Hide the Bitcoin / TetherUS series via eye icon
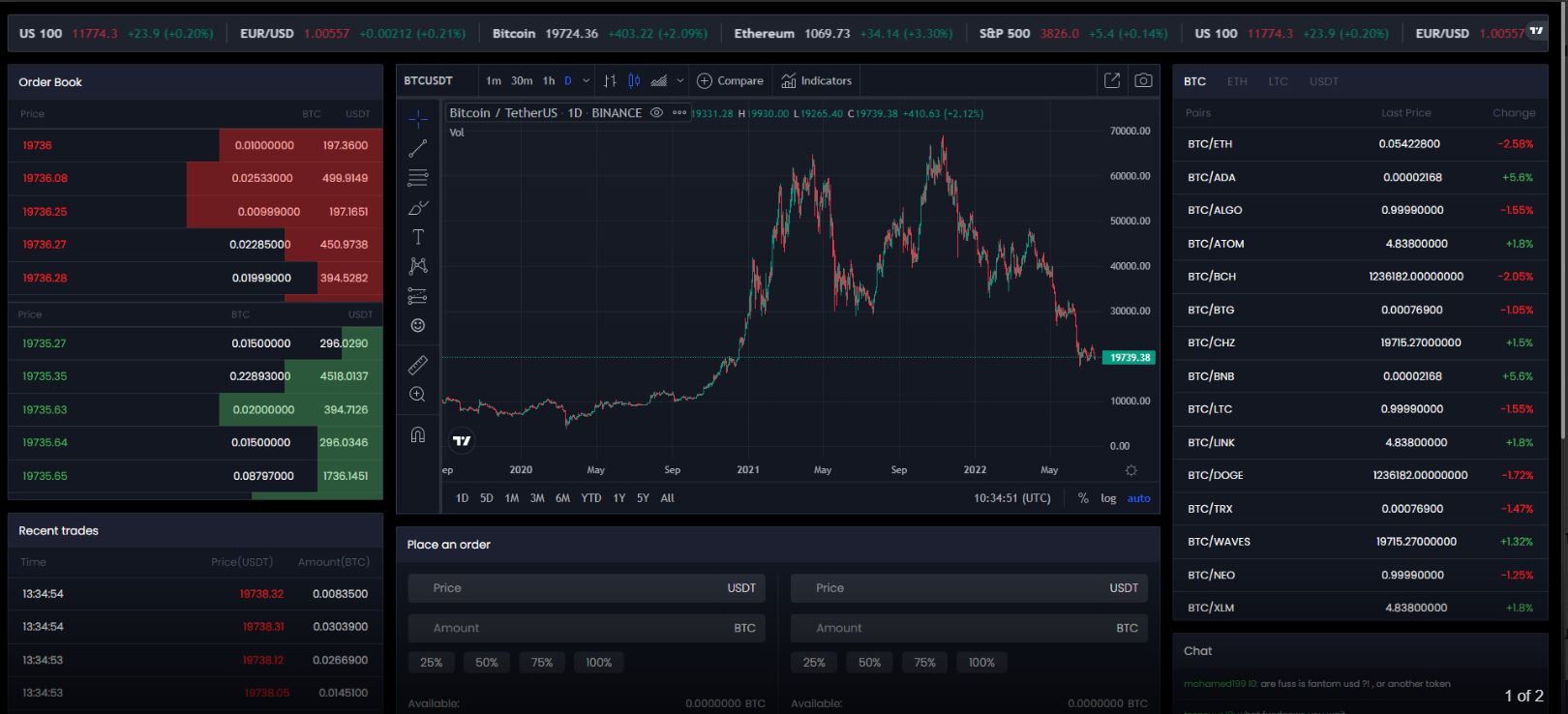Viewport: 1568px width, 714px height. pos(656,113)
